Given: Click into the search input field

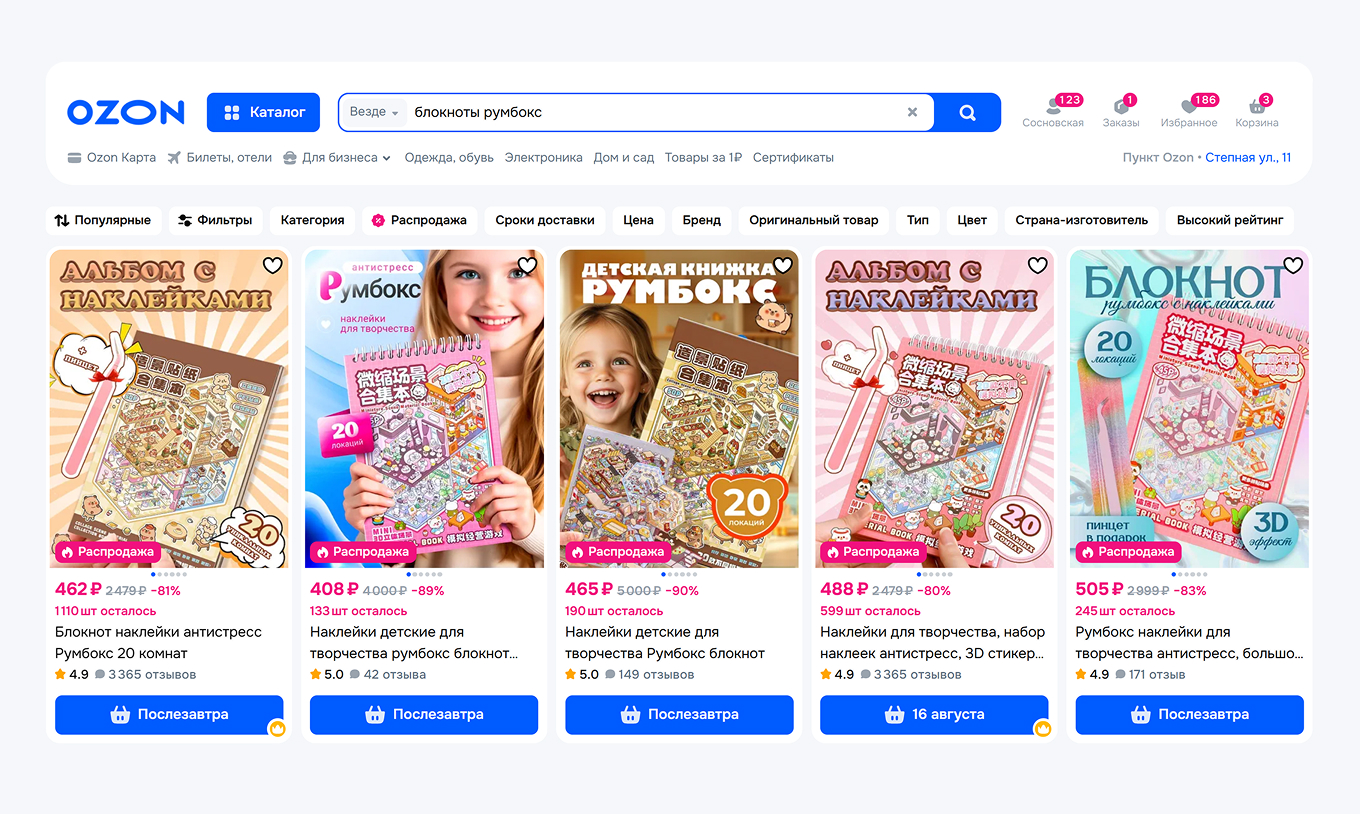Looking at the screenshot, I should [x=655, y=112].
